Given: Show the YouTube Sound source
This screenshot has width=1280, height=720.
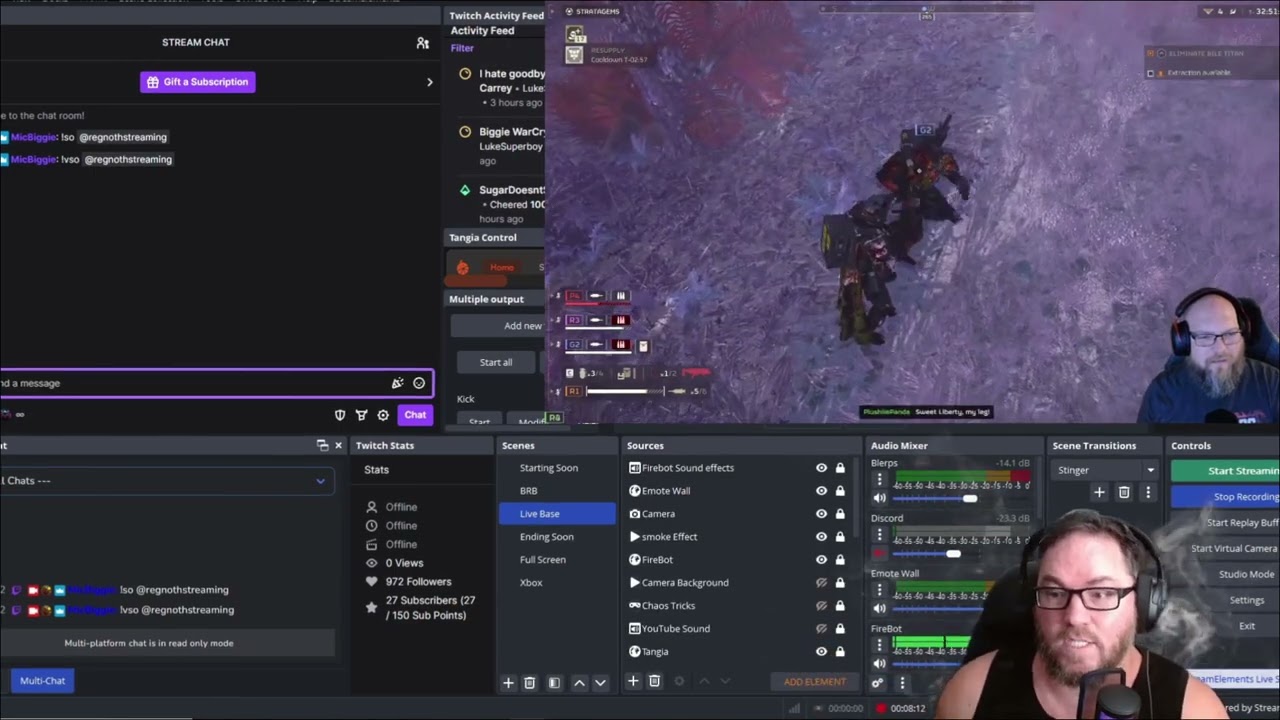Looking at the screenshot, I should point(821,629).
